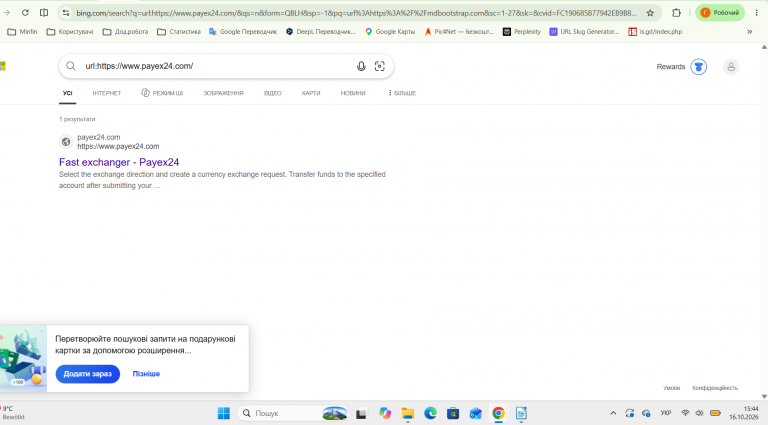This screenshot has height=425, width=768.
Task: Open the Конфіденційність footer link
Action: (715, 388)
